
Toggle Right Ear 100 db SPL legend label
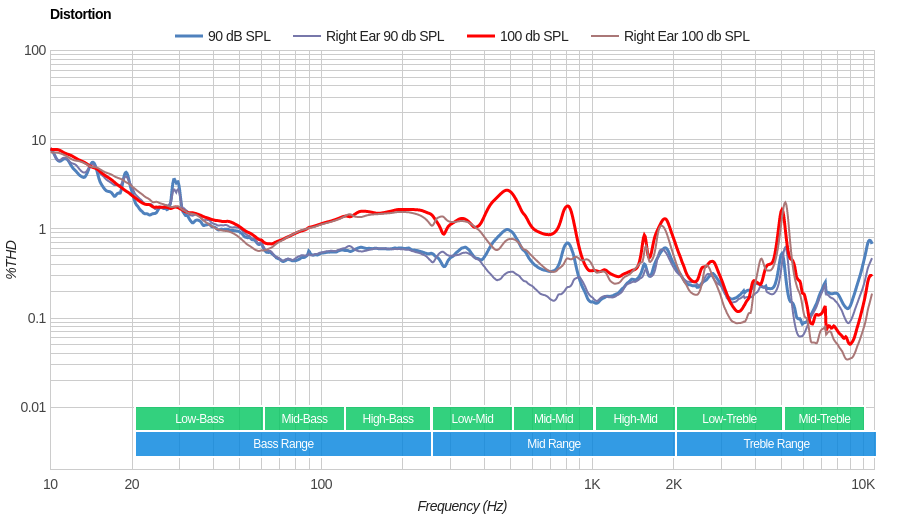686,36
